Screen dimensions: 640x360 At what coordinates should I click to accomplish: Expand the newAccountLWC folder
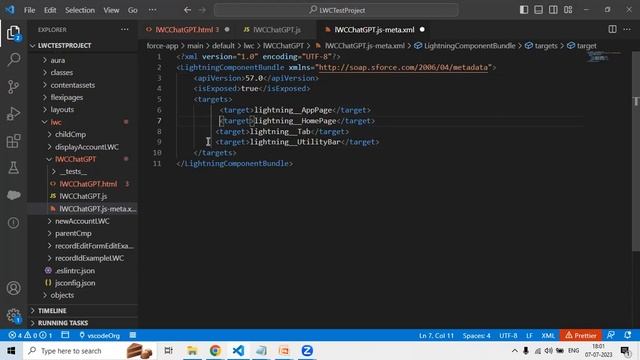(82, 221)
